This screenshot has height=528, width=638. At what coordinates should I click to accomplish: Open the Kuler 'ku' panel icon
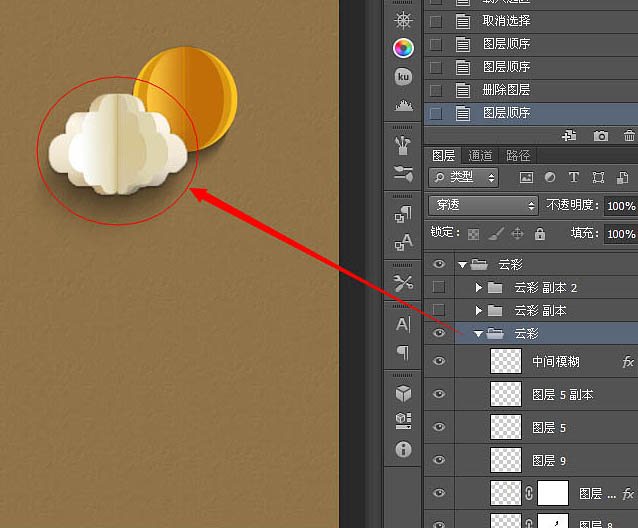click(403, 76)
